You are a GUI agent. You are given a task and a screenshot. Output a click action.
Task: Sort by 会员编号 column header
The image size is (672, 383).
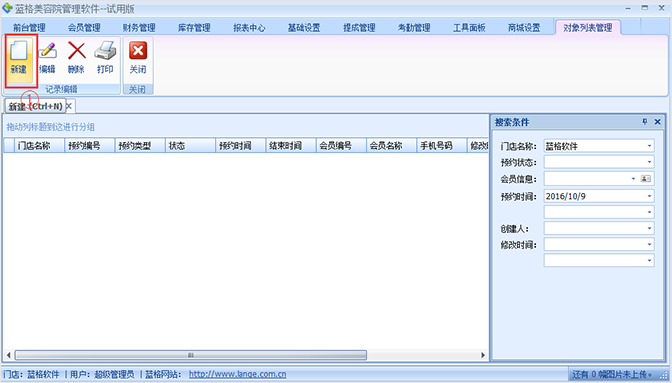(341, 146)
